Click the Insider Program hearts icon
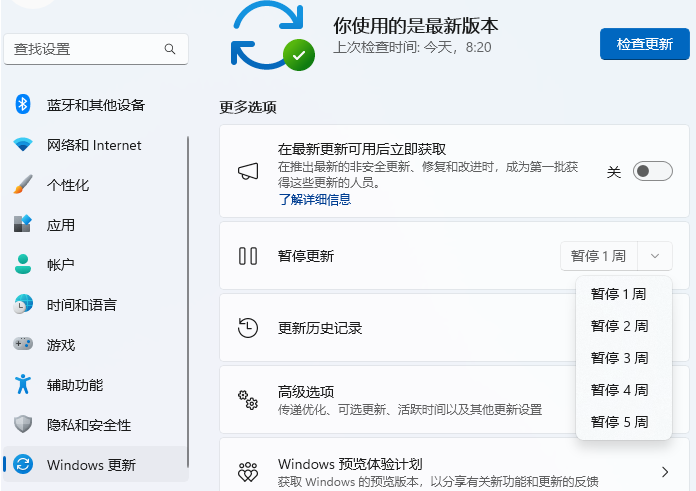The image size is (696, 491). [248, 472]
